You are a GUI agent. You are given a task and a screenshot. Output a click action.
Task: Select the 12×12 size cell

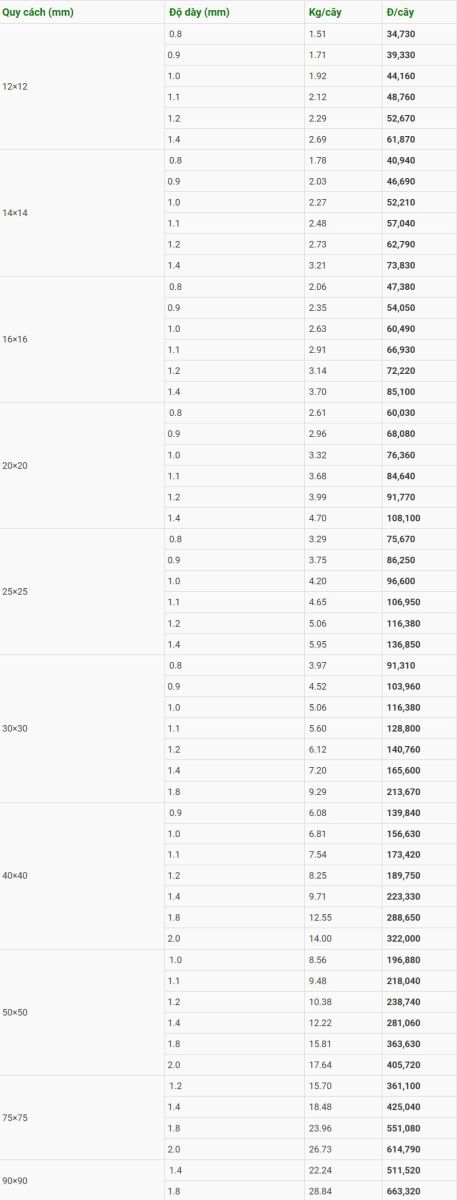[82, 87]
